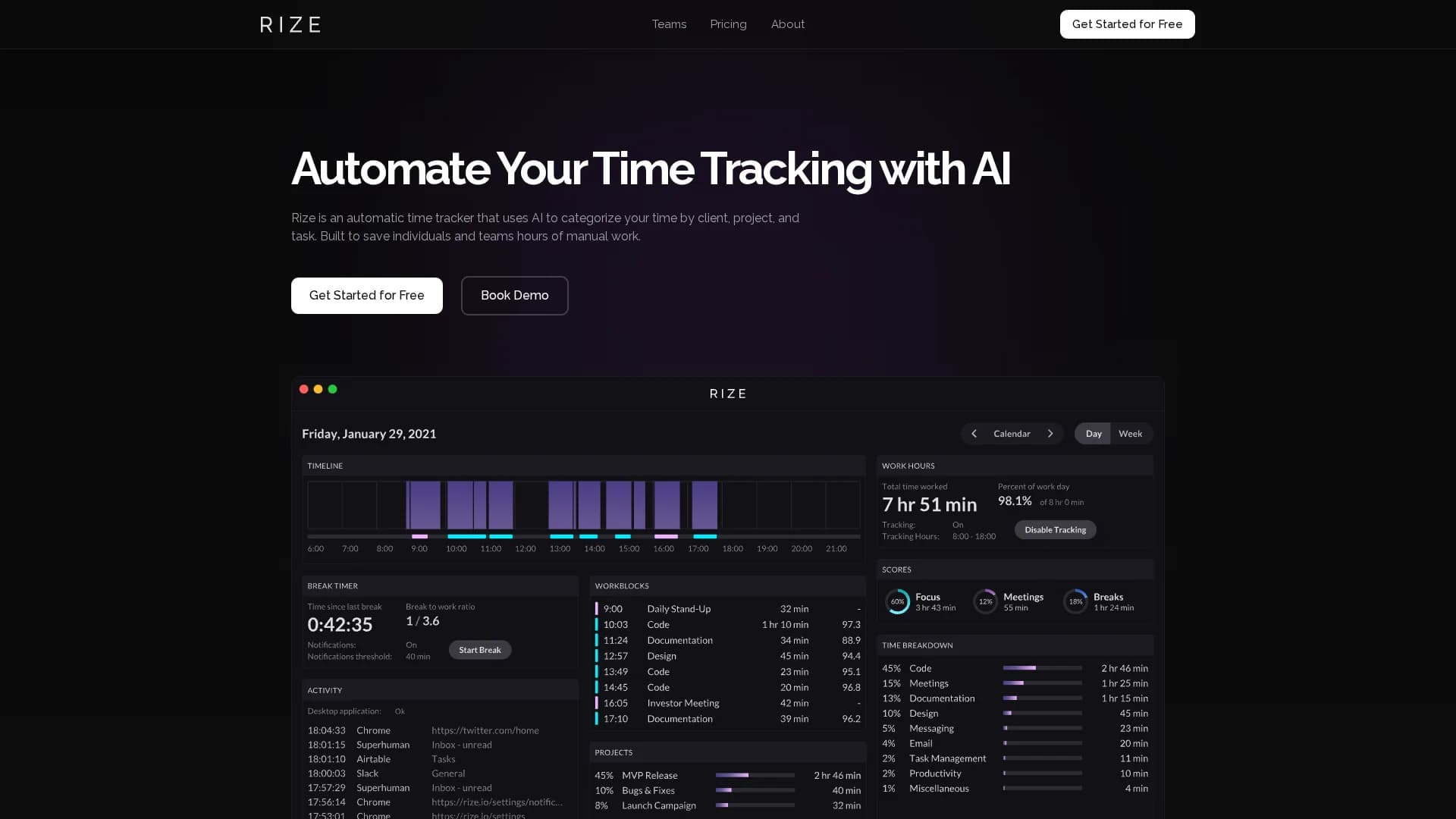Switch to Week view
Screen dimensions: 1456x819
pyautogui.click(x=1130, y=434)
